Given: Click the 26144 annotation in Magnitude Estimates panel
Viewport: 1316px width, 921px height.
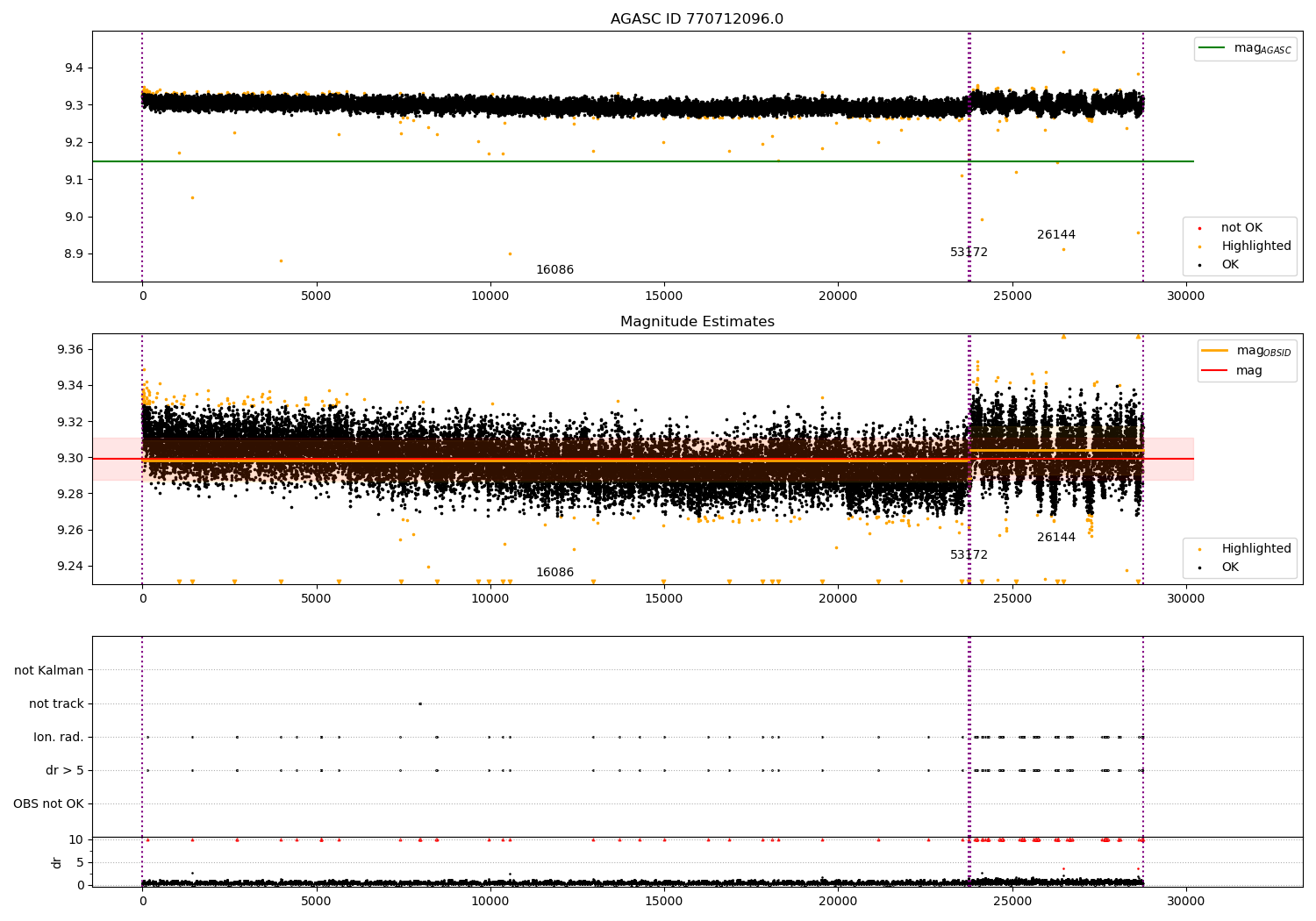Looking at the screenshot, I should pyautogui.click(x=1055, y=538).
